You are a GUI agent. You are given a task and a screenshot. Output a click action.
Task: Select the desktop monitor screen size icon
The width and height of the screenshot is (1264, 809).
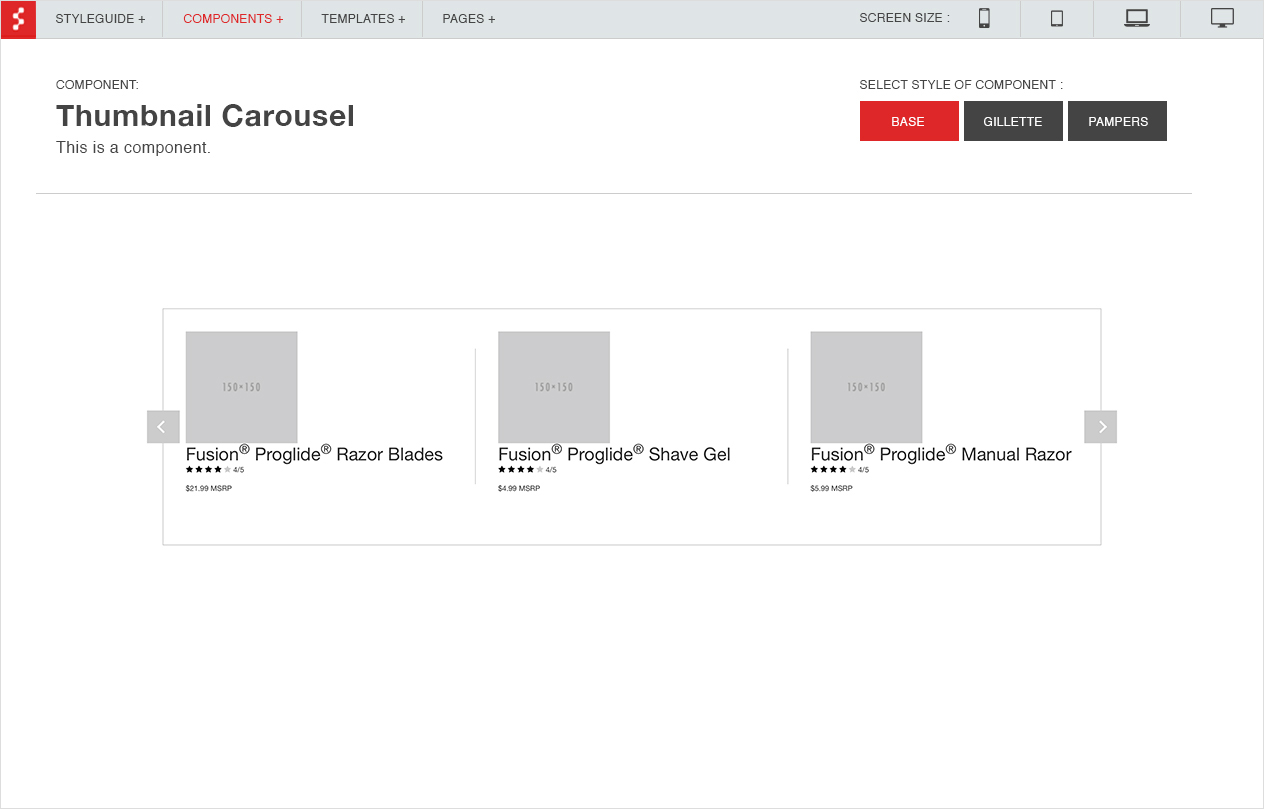[1221, 18]
